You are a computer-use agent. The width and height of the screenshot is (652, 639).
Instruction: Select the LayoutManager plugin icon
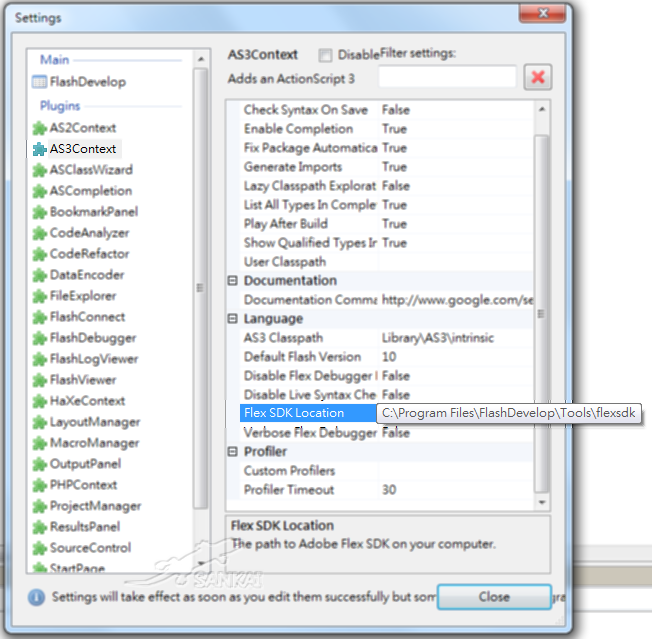tap(40, 422)
